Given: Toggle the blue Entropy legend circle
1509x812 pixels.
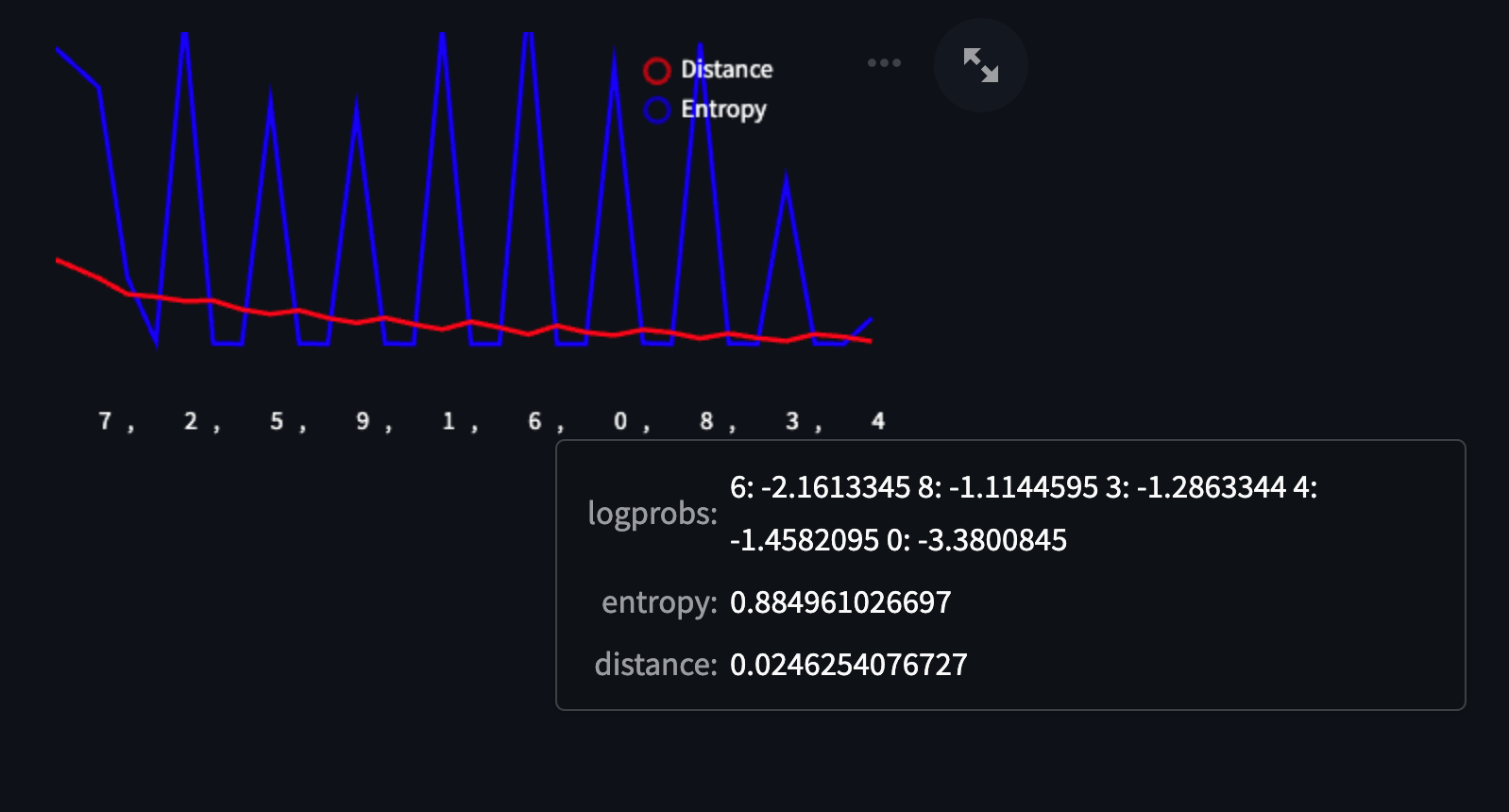Looking at the screenshot, I should click(656, 110).
